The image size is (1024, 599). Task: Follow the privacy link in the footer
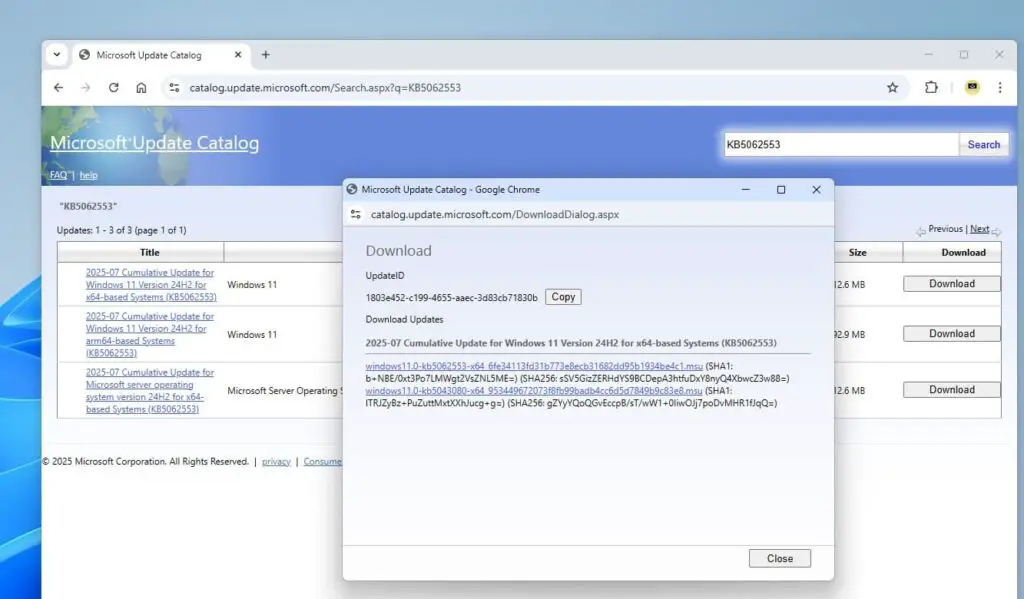click(x=275, y=461)
